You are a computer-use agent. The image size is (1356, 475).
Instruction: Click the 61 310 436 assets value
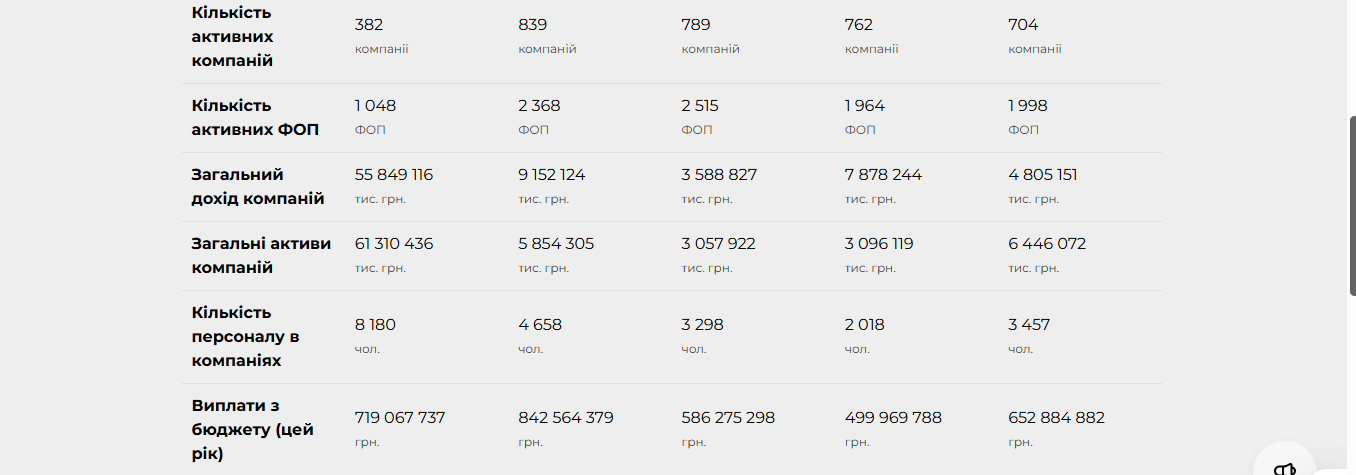(394, 244)
